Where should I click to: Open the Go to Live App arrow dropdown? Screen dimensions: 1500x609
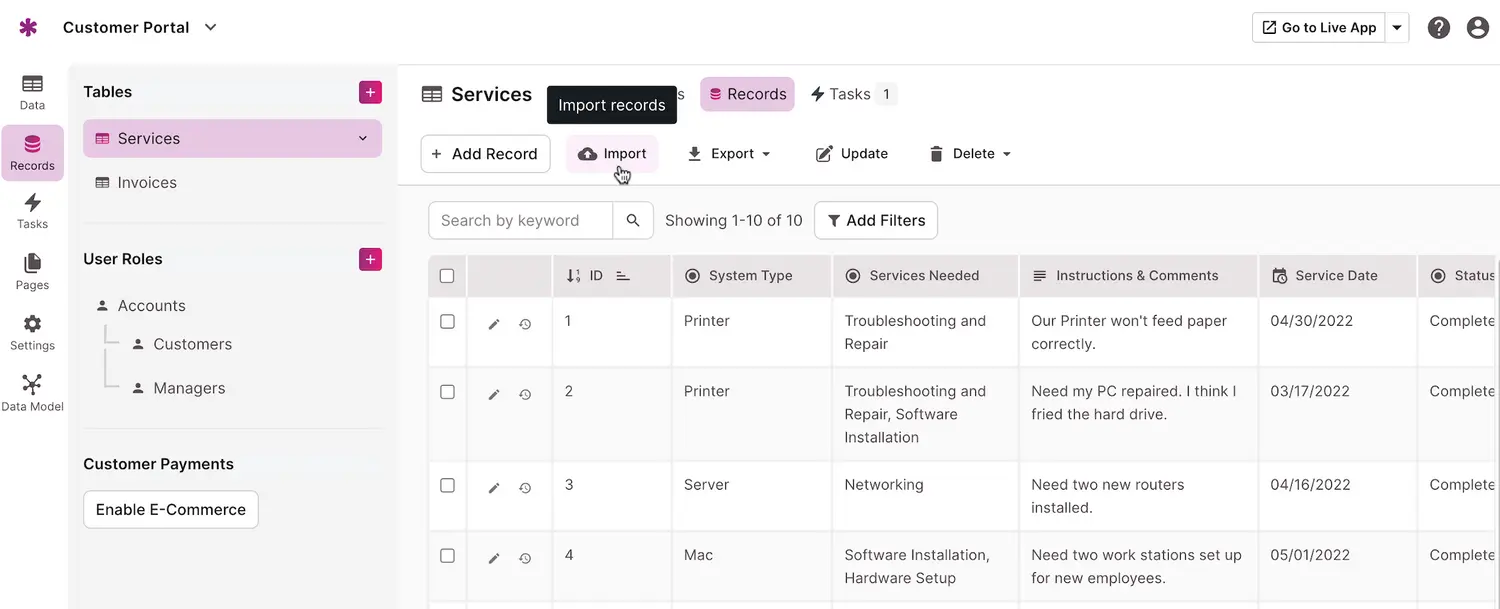coord(1398,28)
